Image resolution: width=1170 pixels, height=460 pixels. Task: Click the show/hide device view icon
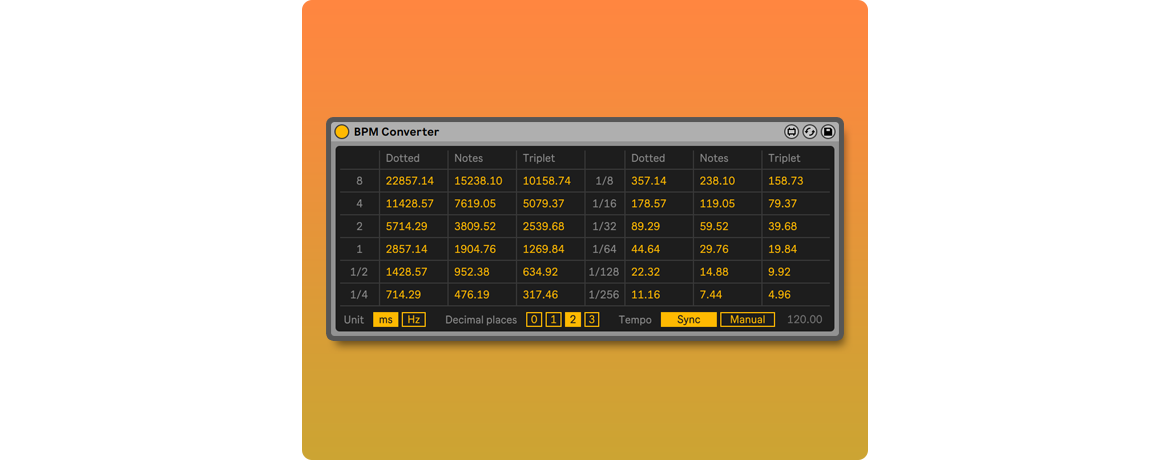pos(792,132)
